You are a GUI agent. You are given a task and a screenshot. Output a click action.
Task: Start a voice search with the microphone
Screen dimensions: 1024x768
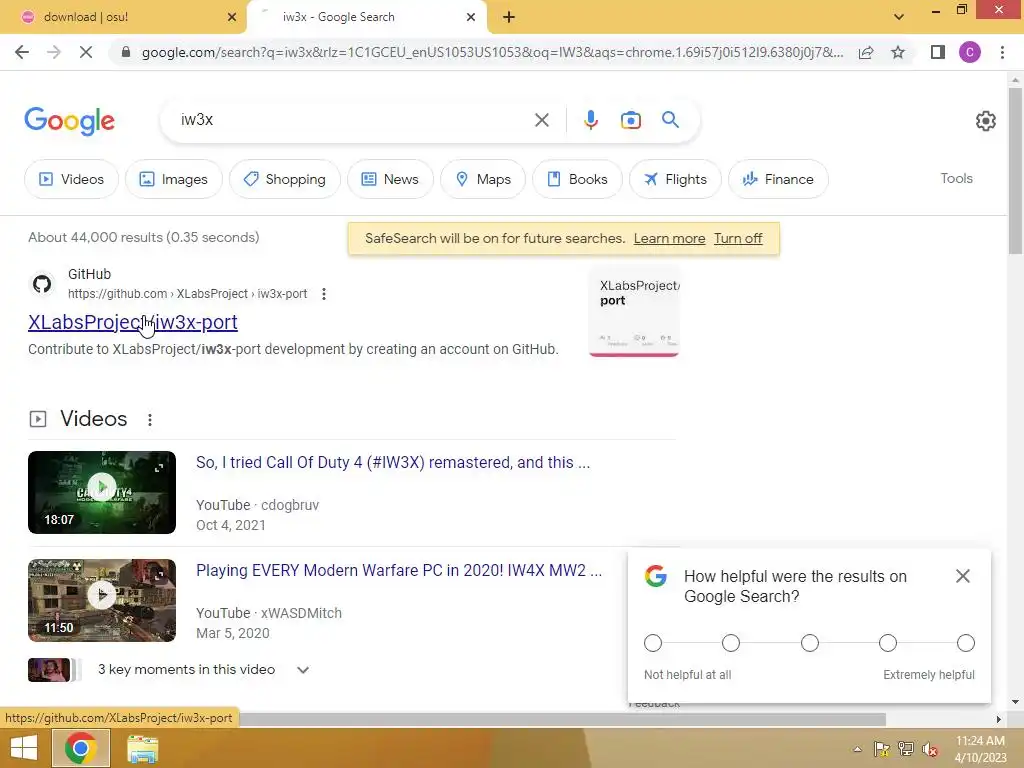(590, 120)
